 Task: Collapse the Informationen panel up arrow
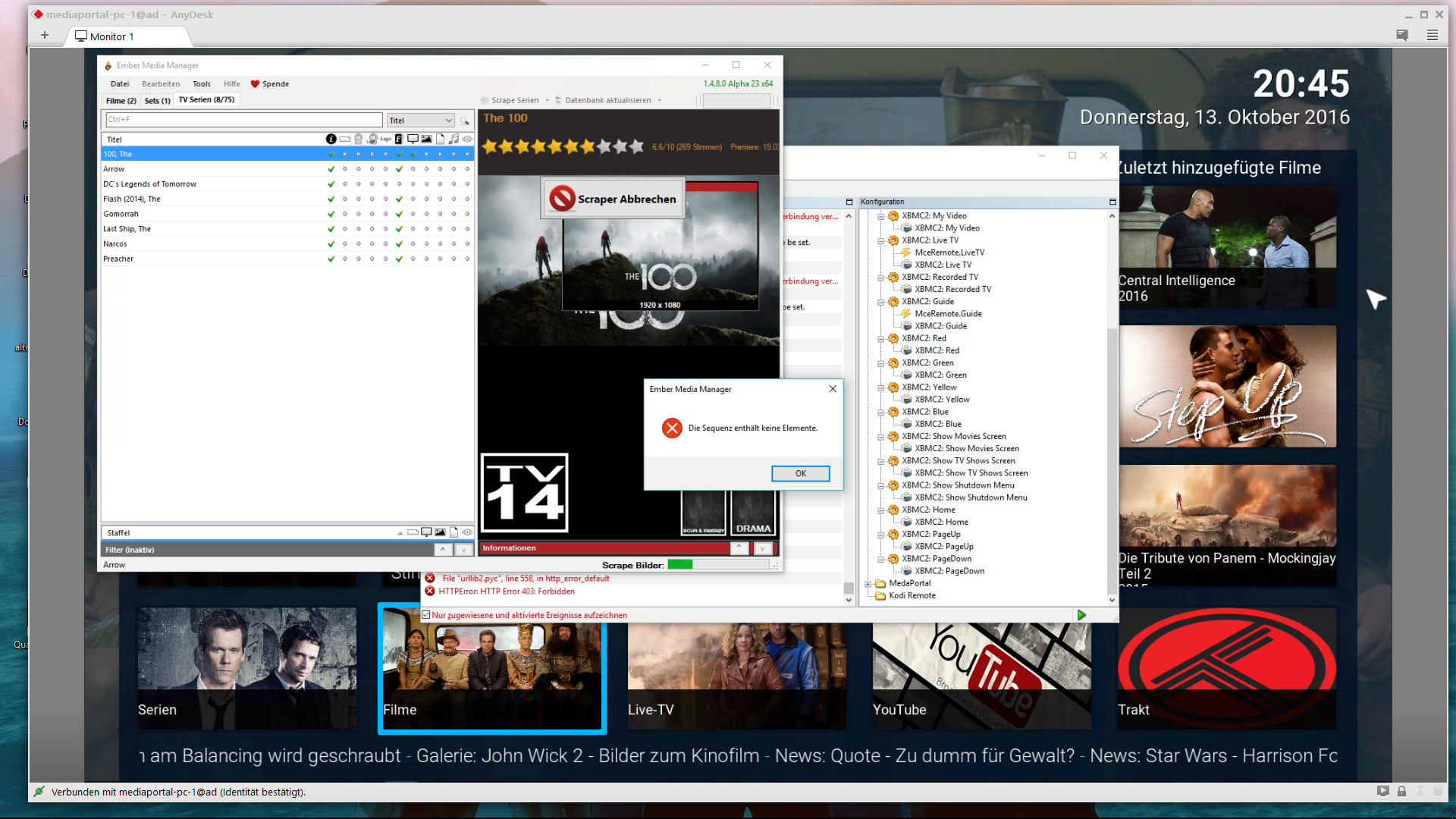click(739, 548)
